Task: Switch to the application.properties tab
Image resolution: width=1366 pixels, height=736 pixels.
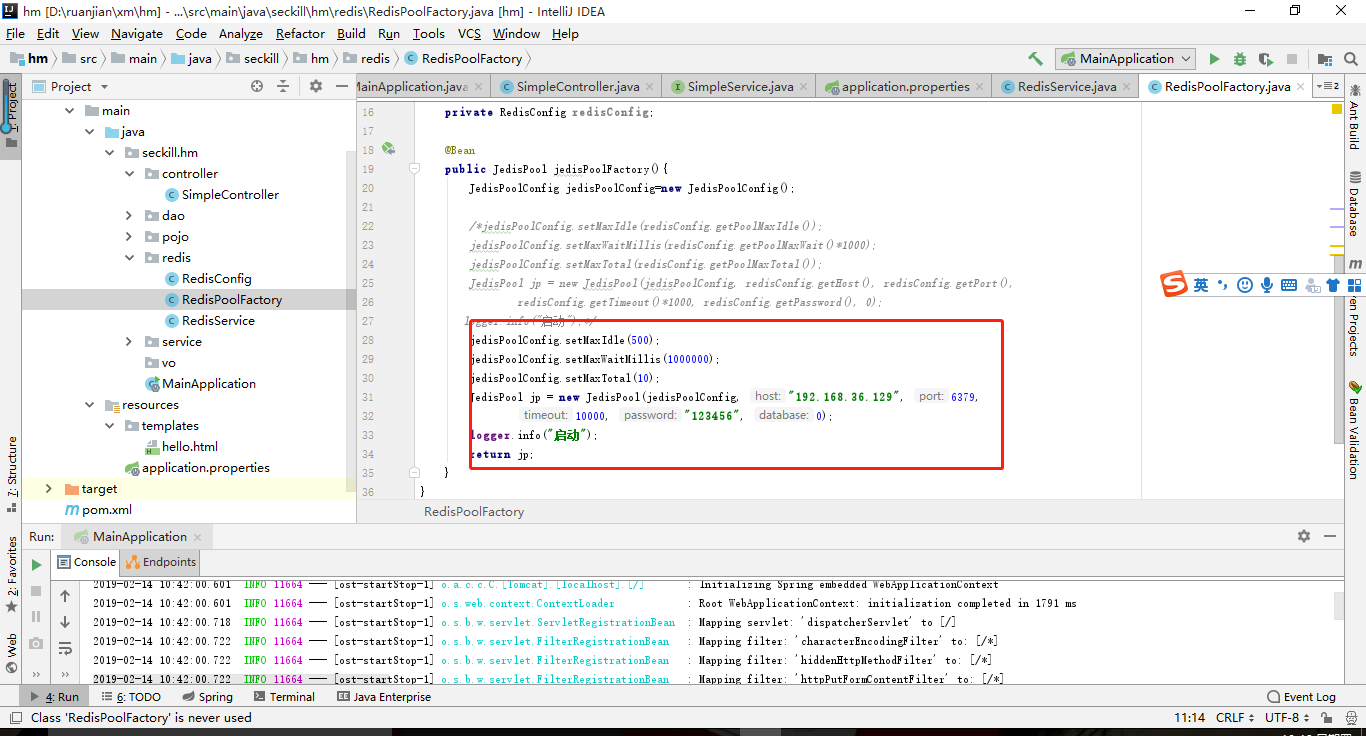Action: coord(905,87)
